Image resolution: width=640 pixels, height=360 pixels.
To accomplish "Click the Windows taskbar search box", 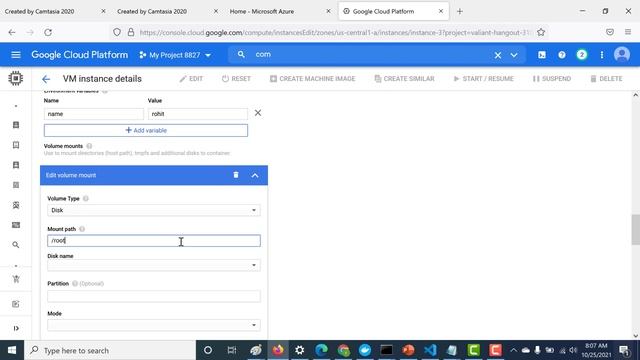I will (x=110, y=350).
